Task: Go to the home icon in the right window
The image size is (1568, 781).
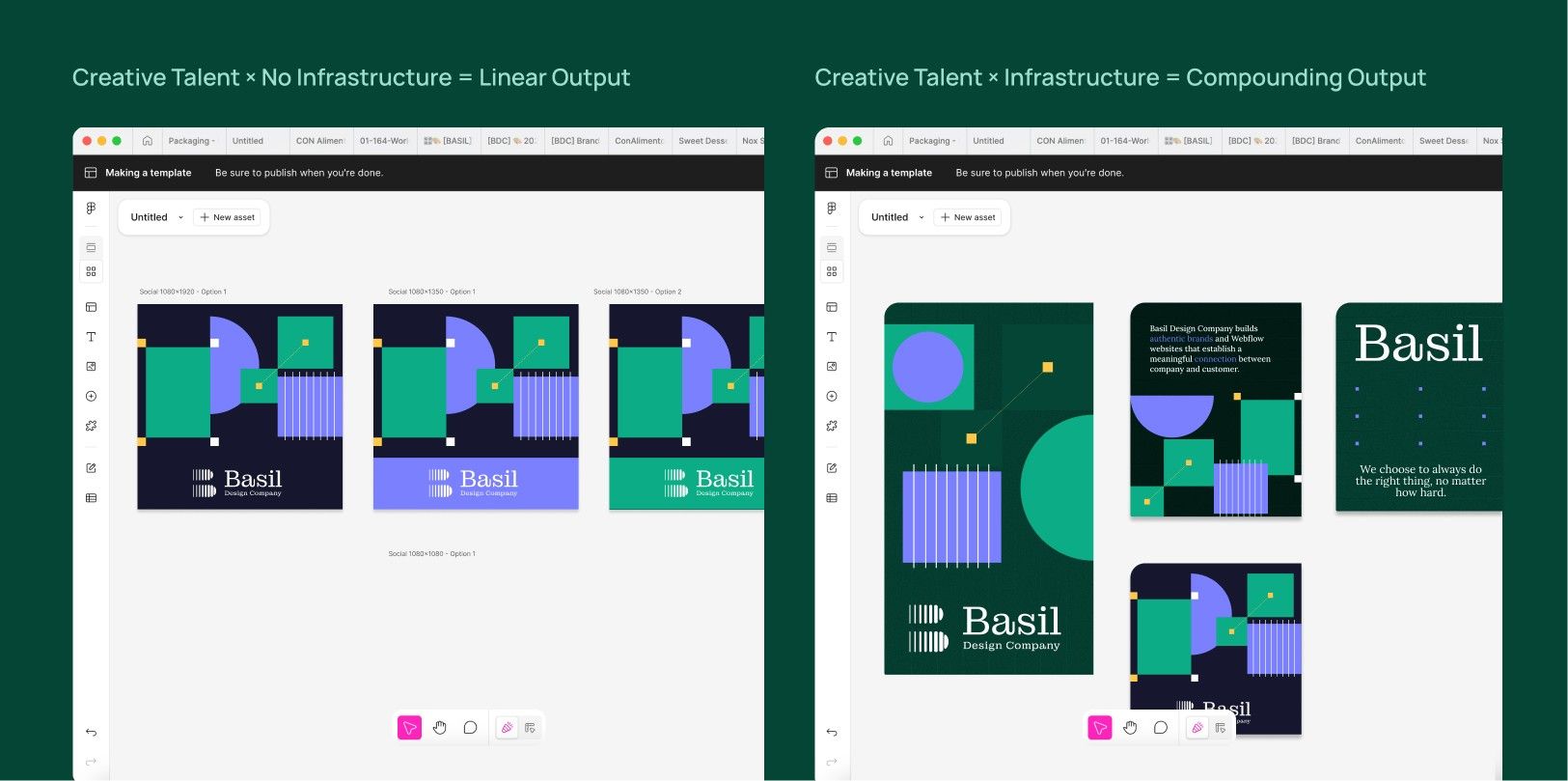Action: (888, 141)
